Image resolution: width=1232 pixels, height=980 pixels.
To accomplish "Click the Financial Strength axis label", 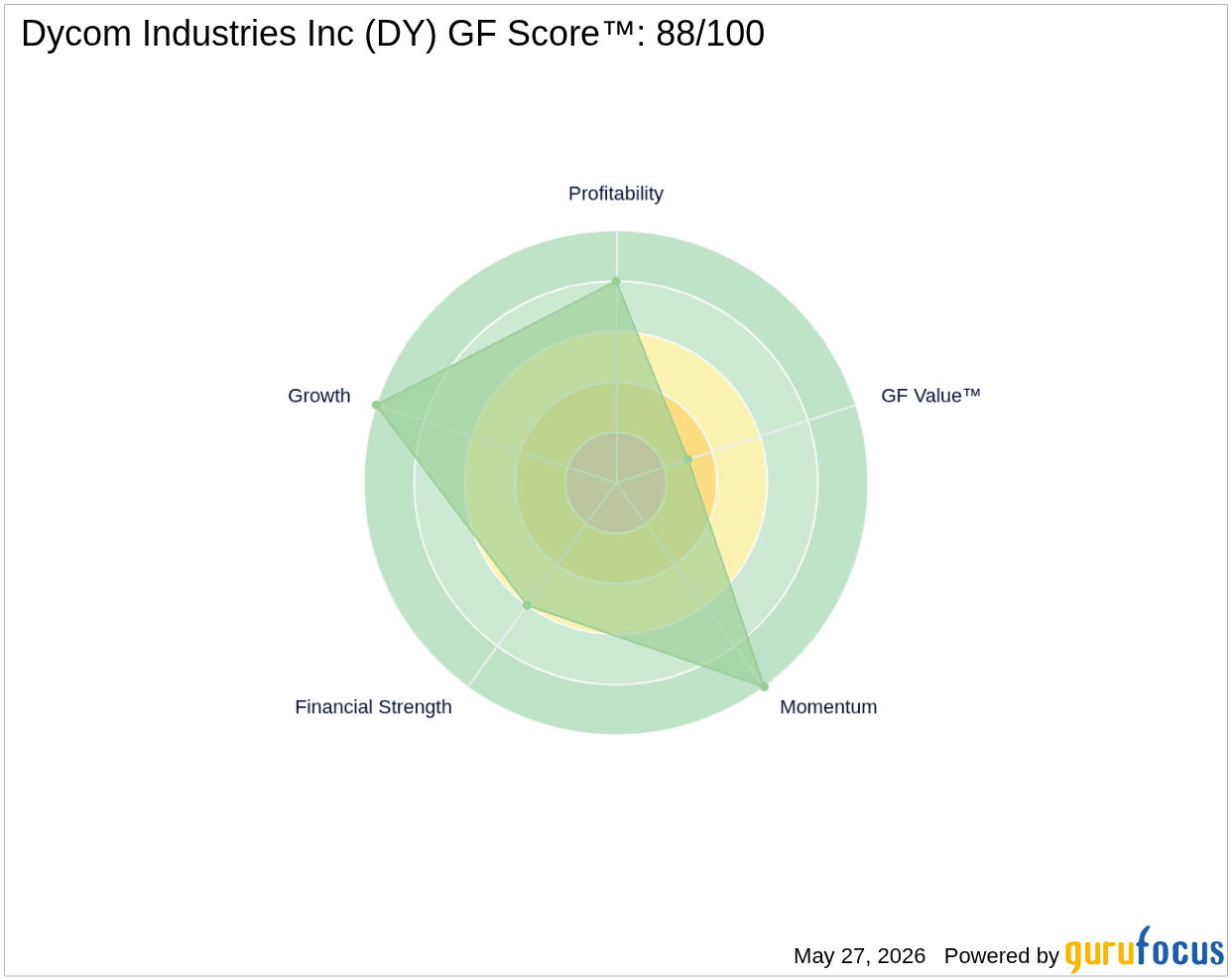I will click(373, 707).
